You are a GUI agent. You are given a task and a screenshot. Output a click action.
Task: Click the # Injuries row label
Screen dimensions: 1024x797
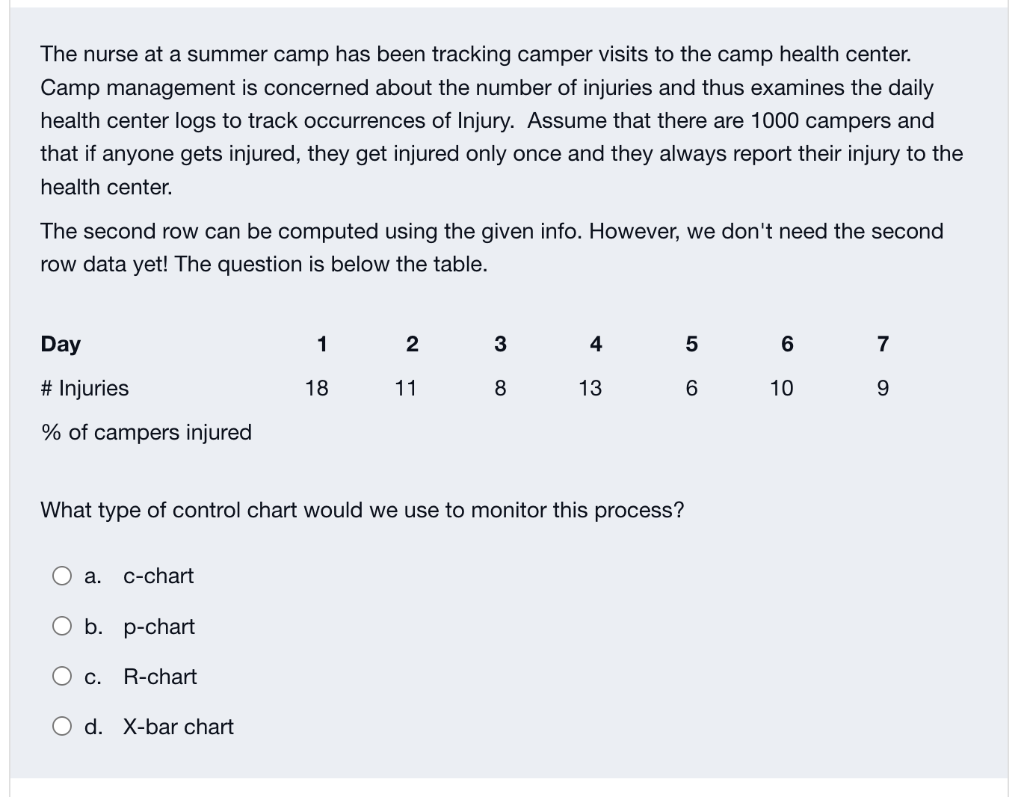pyautogui.click(x=85, y=388)
